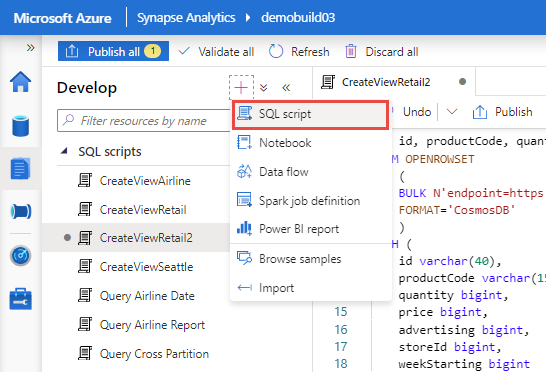Open the Manage hub toolbox icon
The image size is (546, 372).
21,299
